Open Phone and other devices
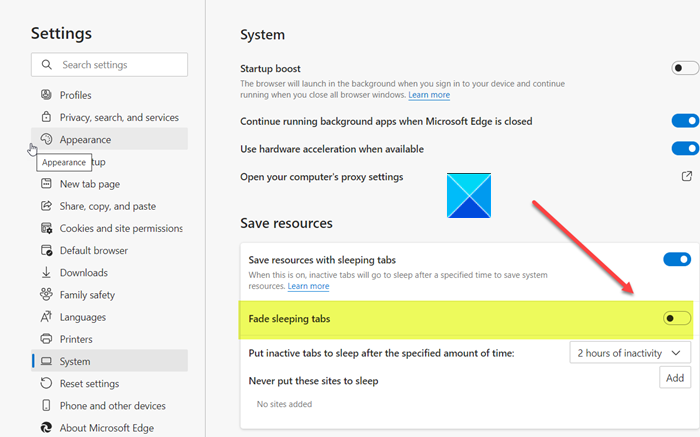Viewport: 700px width, 437px height. 109,406
